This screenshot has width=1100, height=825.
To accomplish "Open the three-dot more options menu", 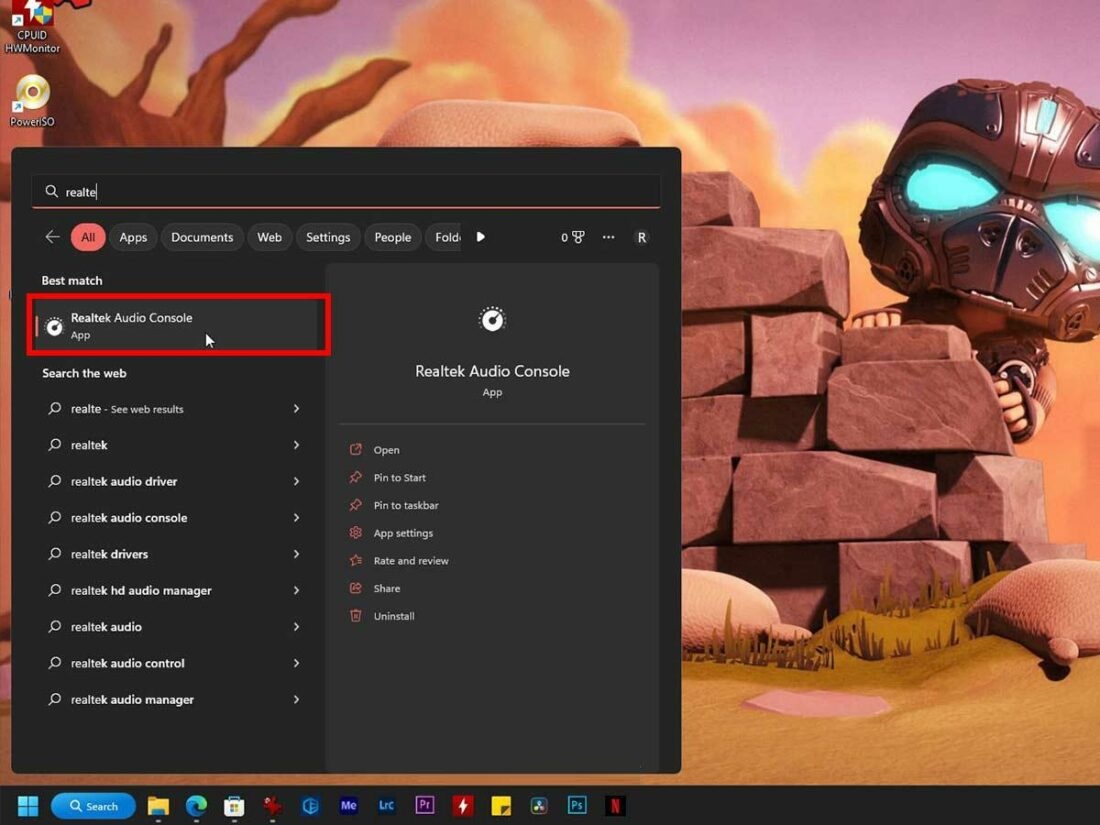I will 608,237.
